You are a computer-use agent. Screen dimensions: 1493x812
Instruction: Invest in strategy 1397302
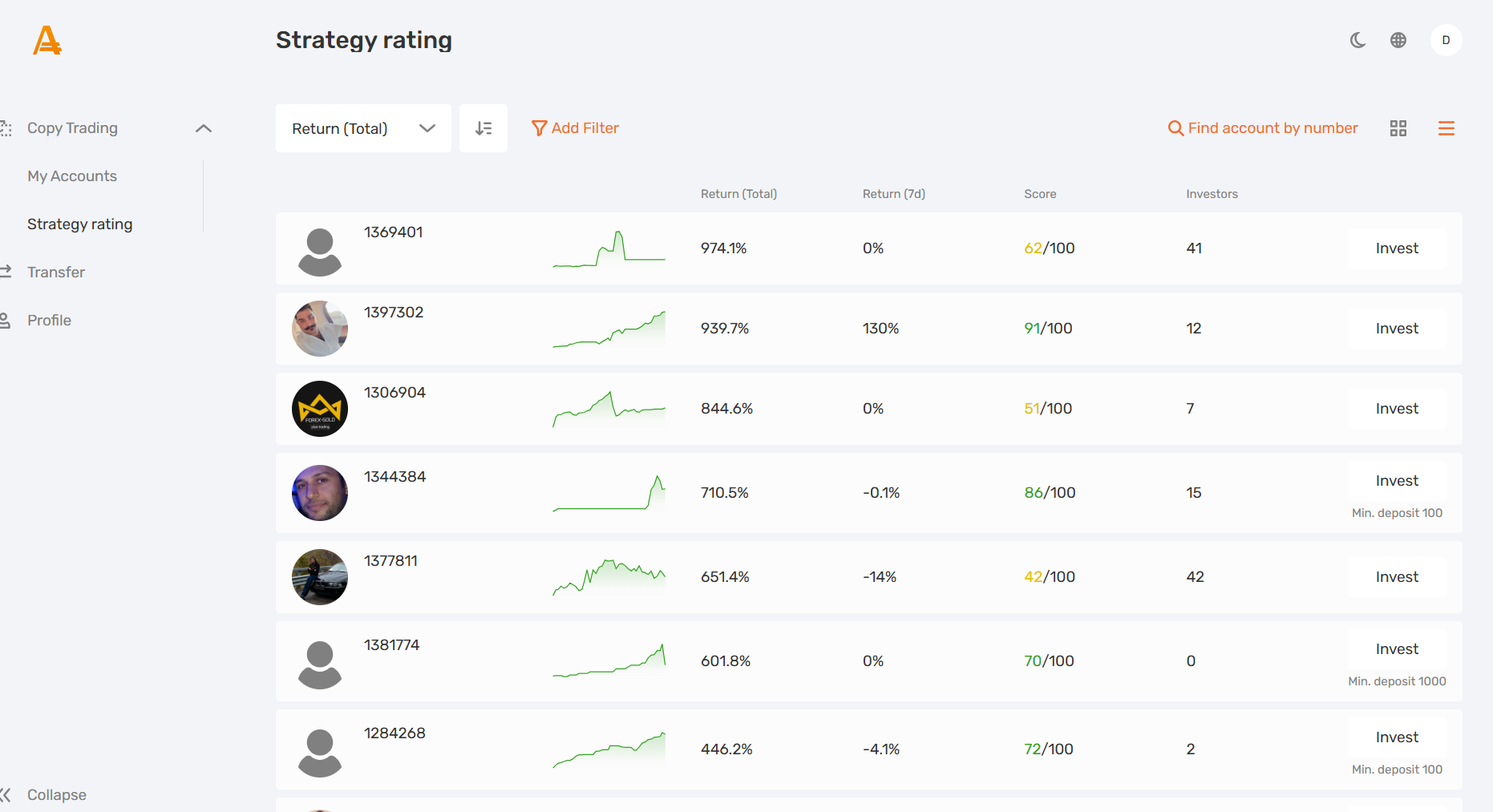click(1396, 328)
